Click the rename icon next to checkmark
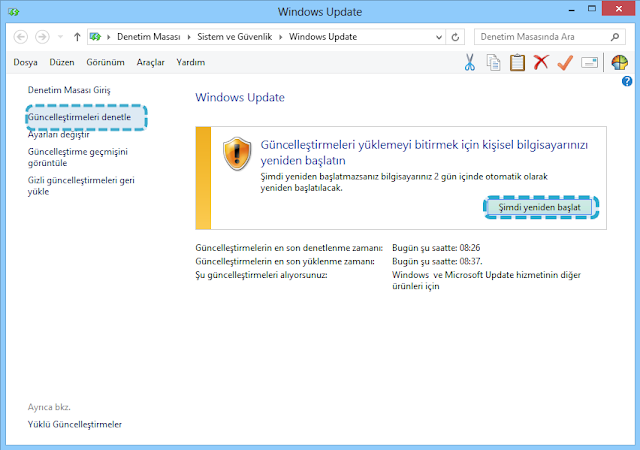This screenshot has height=450, width=640. [x=589, y=62]
